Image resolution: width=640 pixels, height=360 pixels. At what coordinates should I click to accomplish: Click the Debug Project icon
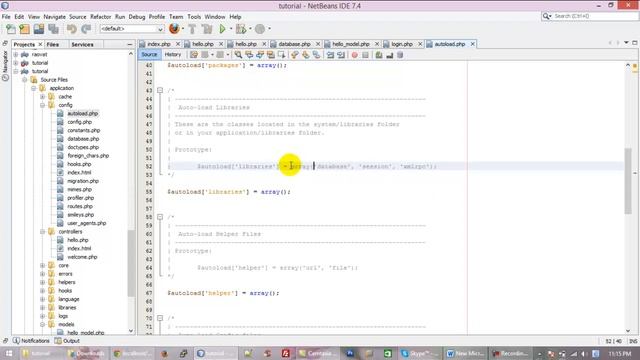pyautogui.click(x=241, y=29)
